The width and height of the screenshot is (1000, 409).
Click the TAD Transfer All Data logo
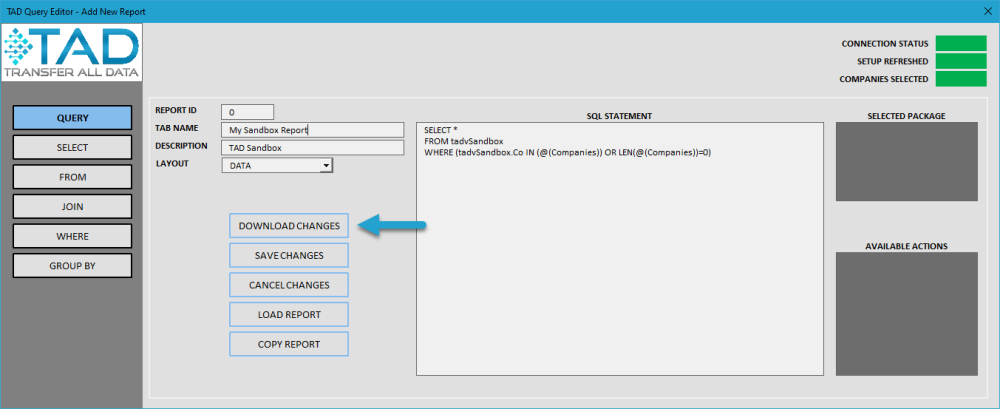pyautogui.click(x=71, y=54)
